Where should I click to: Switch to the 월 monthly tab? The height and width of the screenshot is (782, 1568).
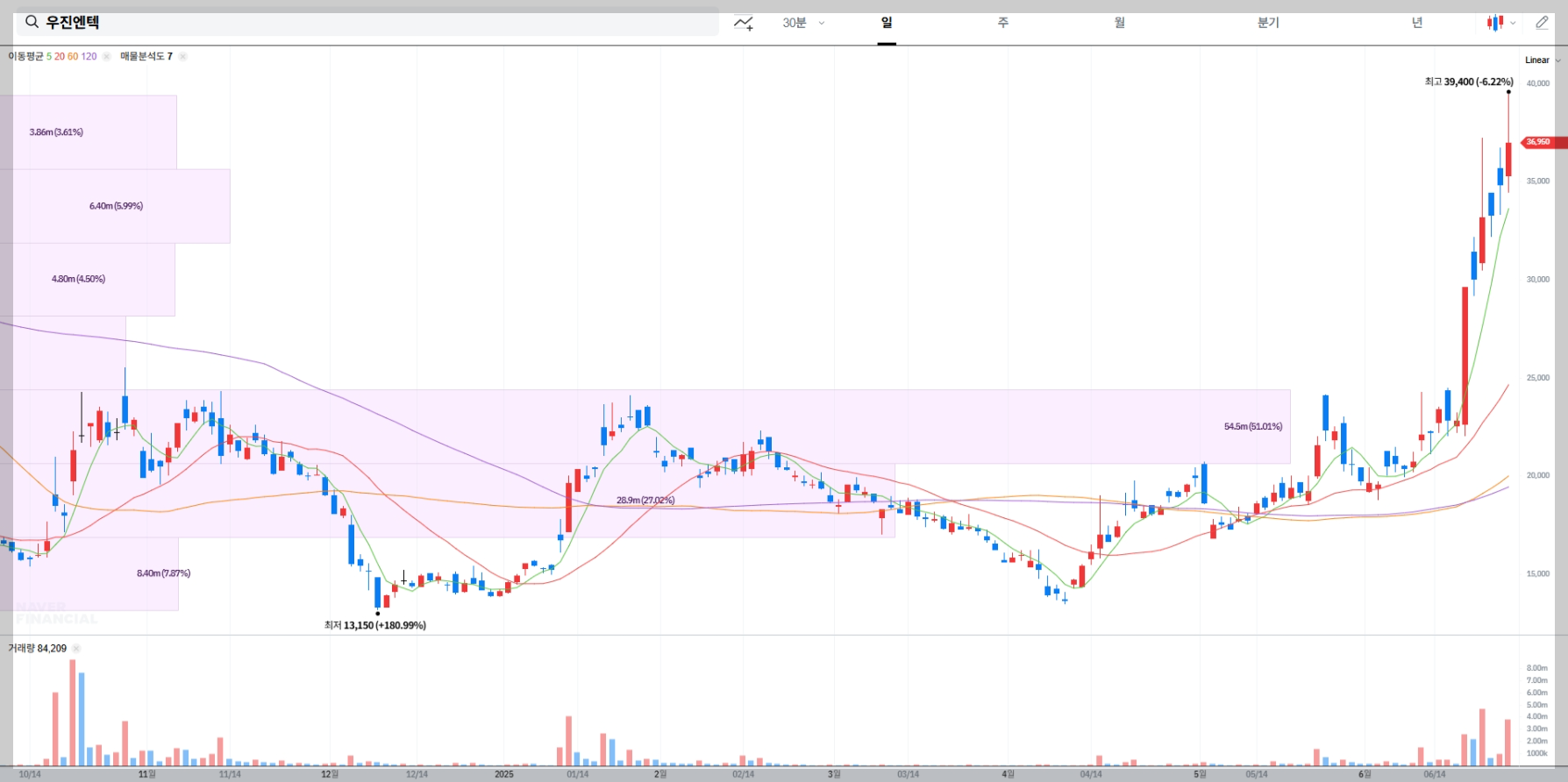1120,23
